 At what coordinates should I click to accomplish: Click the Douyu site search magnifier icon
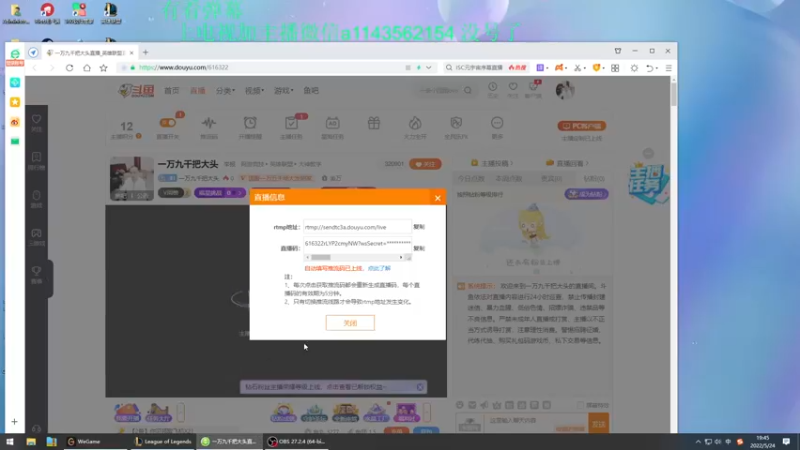click(x=467, y=90)
